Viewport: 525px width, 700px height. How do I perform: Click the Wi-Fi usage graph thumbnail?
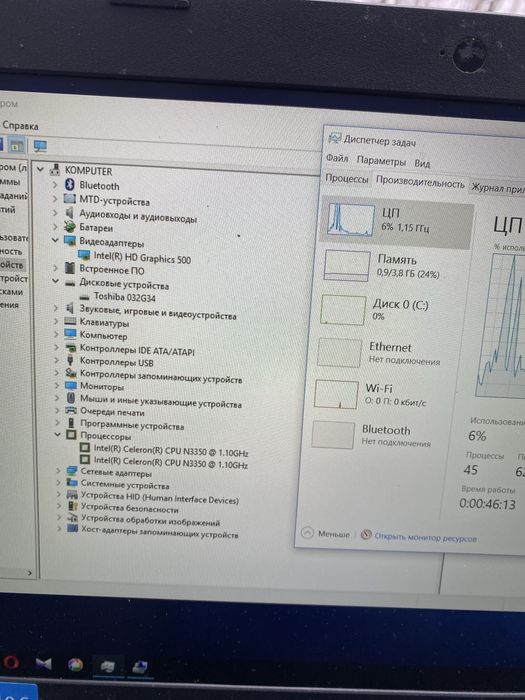tap(337, 394)
